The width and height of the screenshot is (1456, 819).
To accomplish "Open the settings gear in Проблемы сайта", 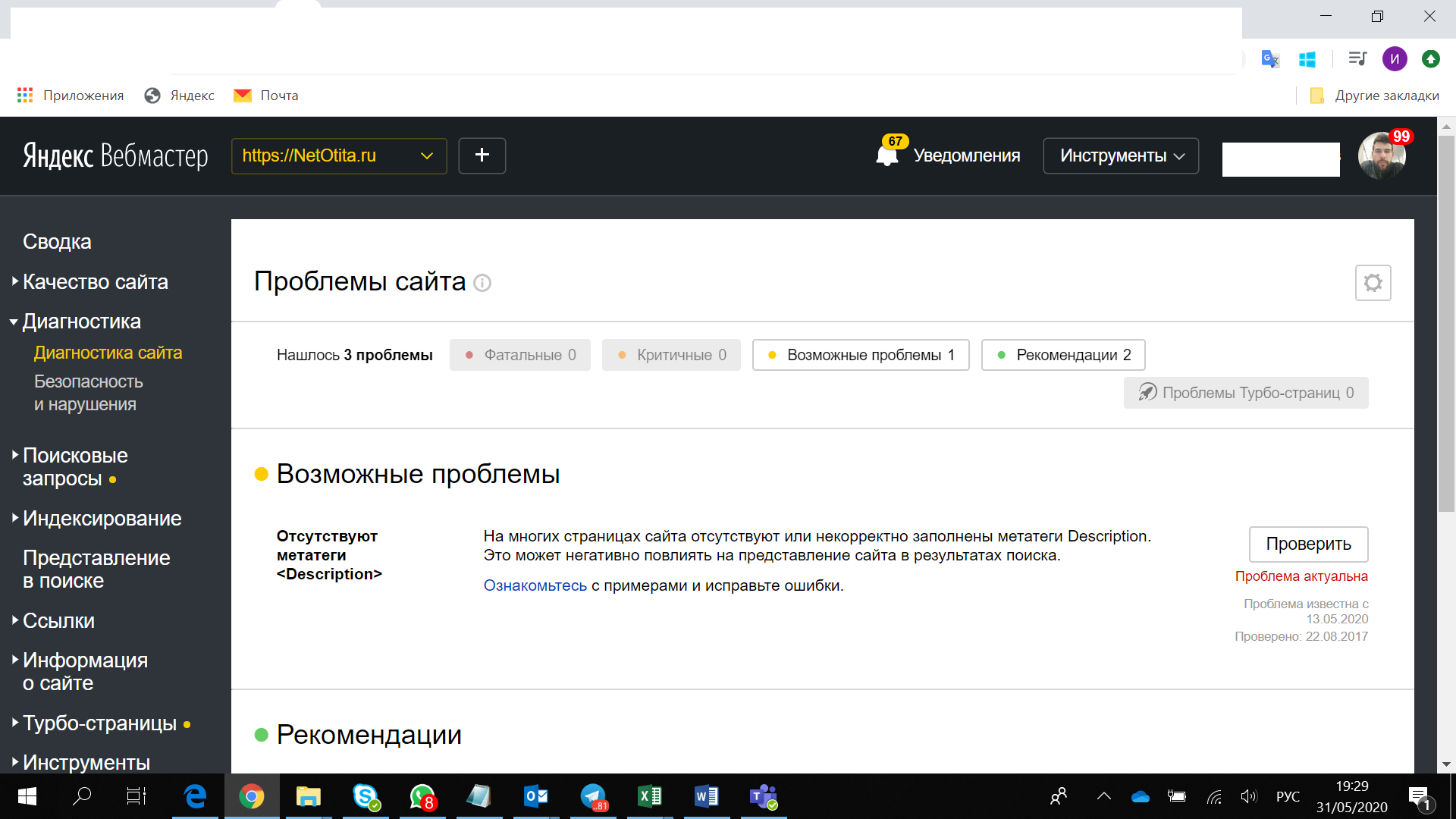I will coord(1373,283).
